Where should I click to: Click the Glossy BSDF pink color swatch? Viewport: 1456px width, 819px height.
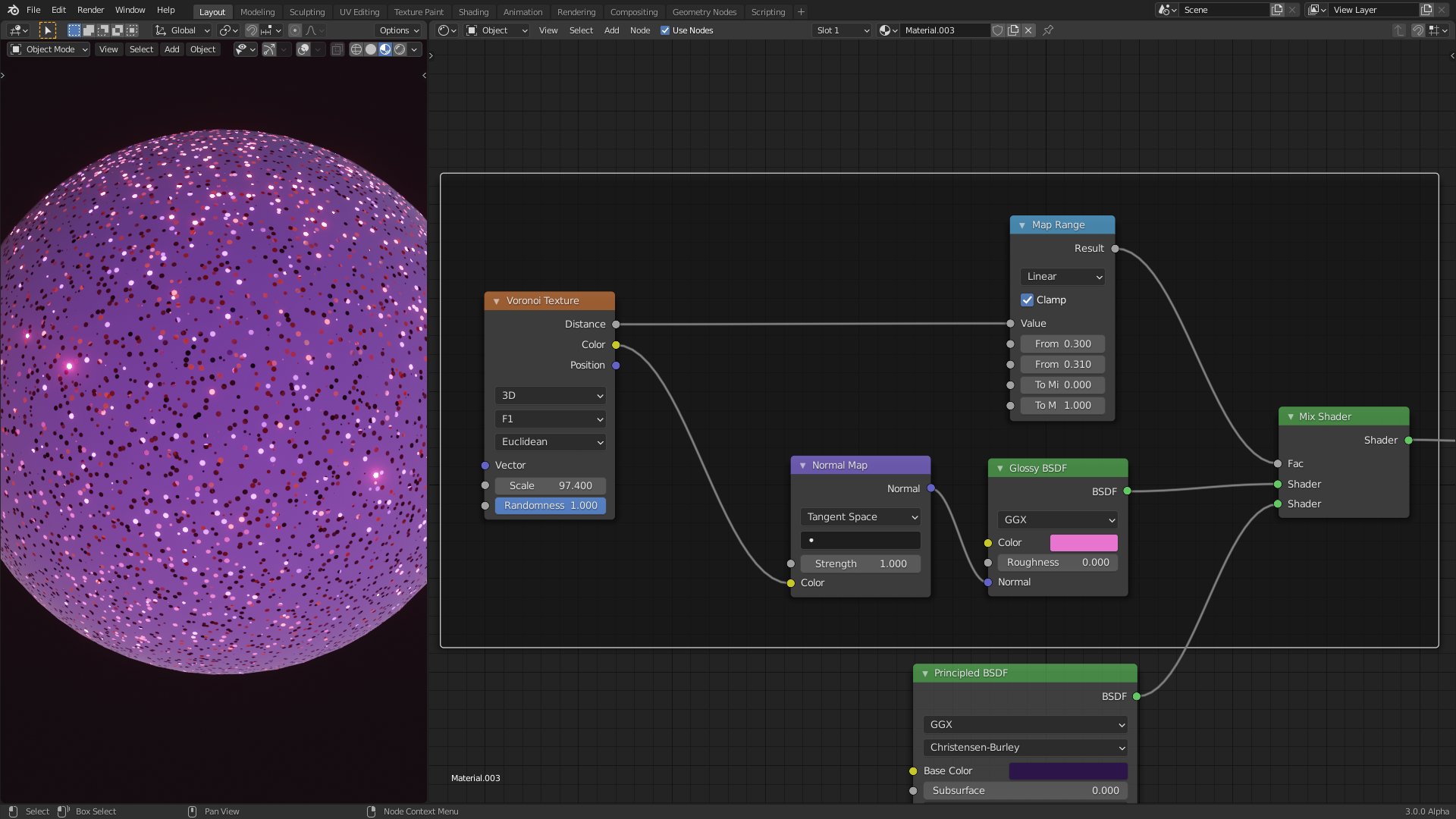click(1084, 543)
